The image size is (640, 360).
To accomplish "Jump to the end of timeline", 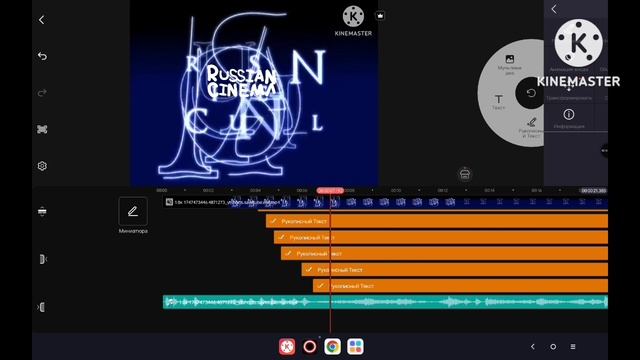I will coord(41,307).
